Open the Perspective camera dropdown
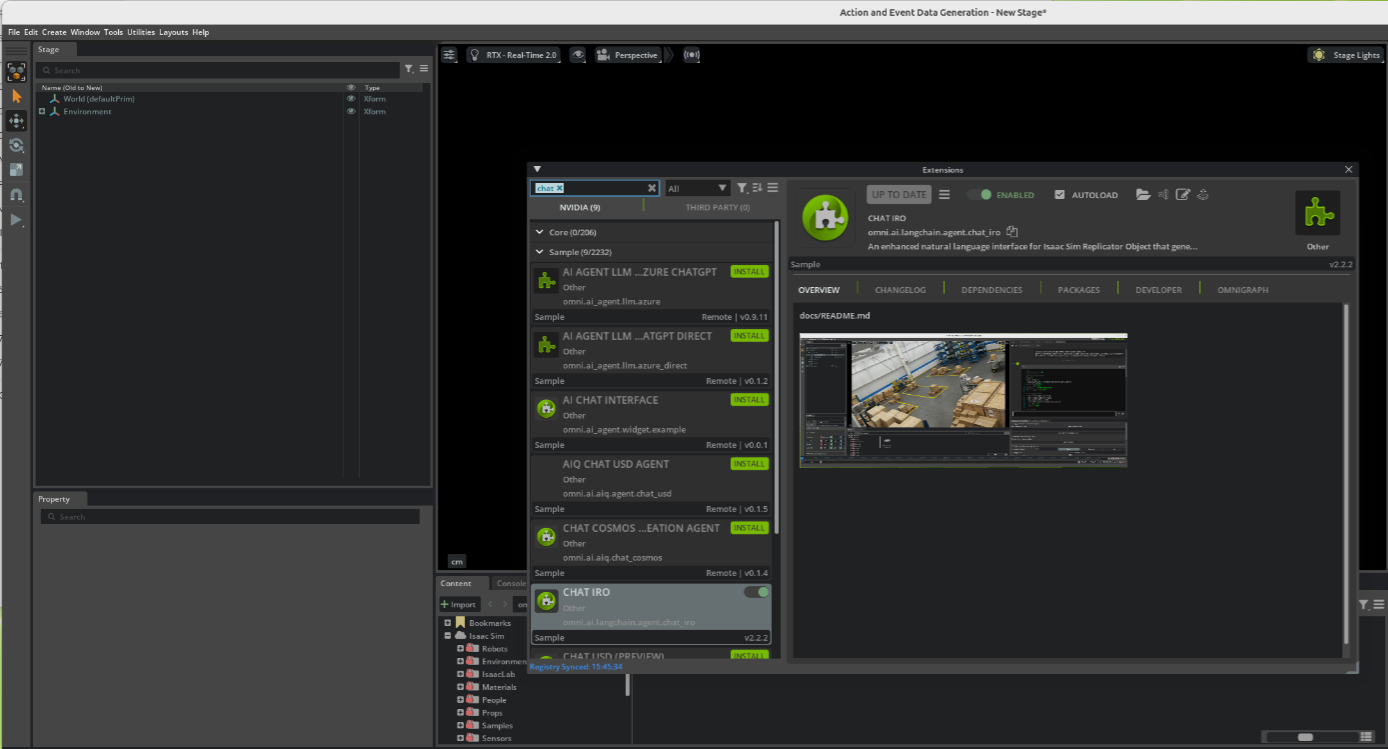 pos(630,55)
